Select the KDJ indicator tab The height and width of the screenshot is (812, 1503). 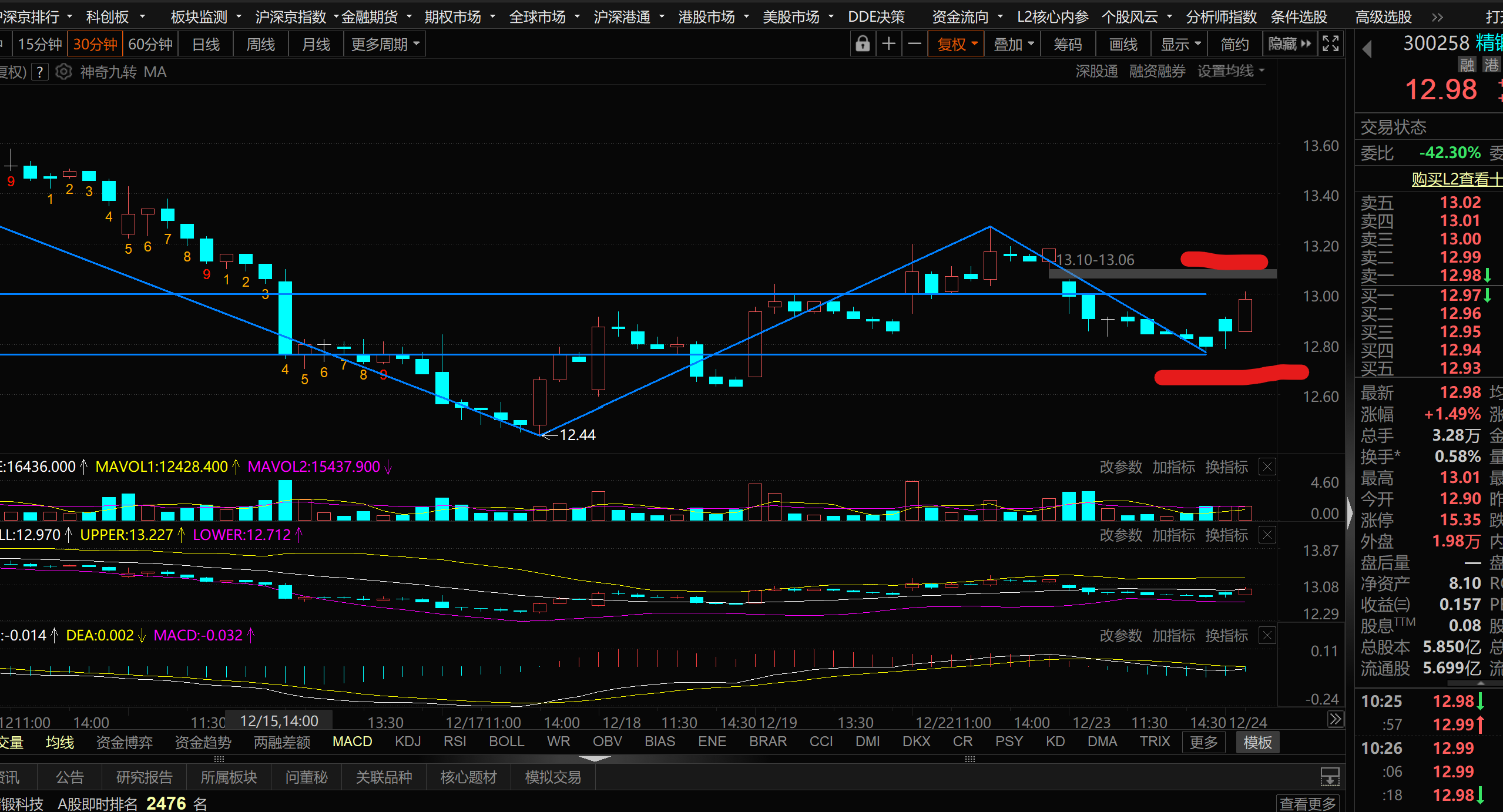[407, 741]
